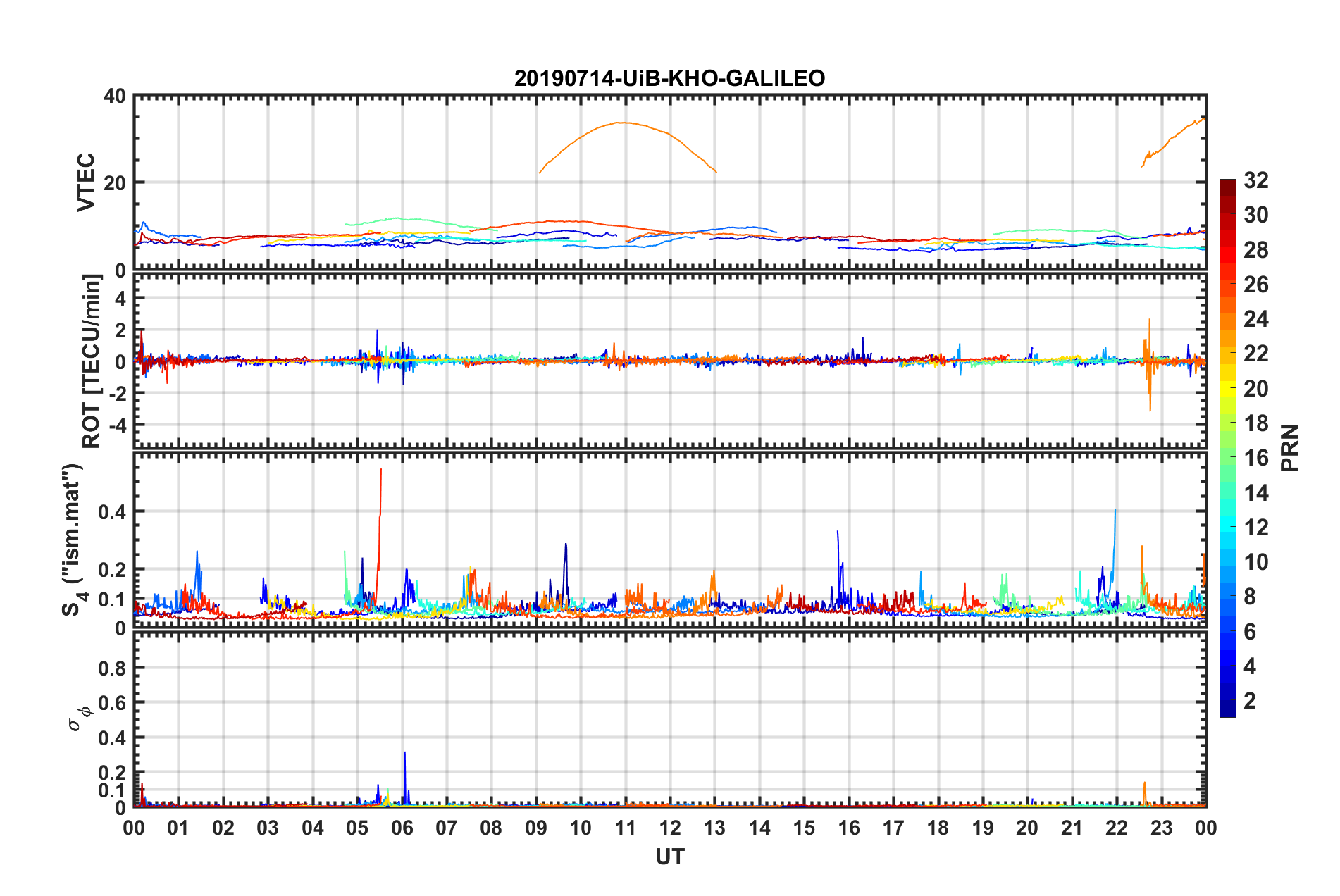Select colorbar tick label 22
The height and width of the screenshot is (896, 1340).
tap(1255, 354)
